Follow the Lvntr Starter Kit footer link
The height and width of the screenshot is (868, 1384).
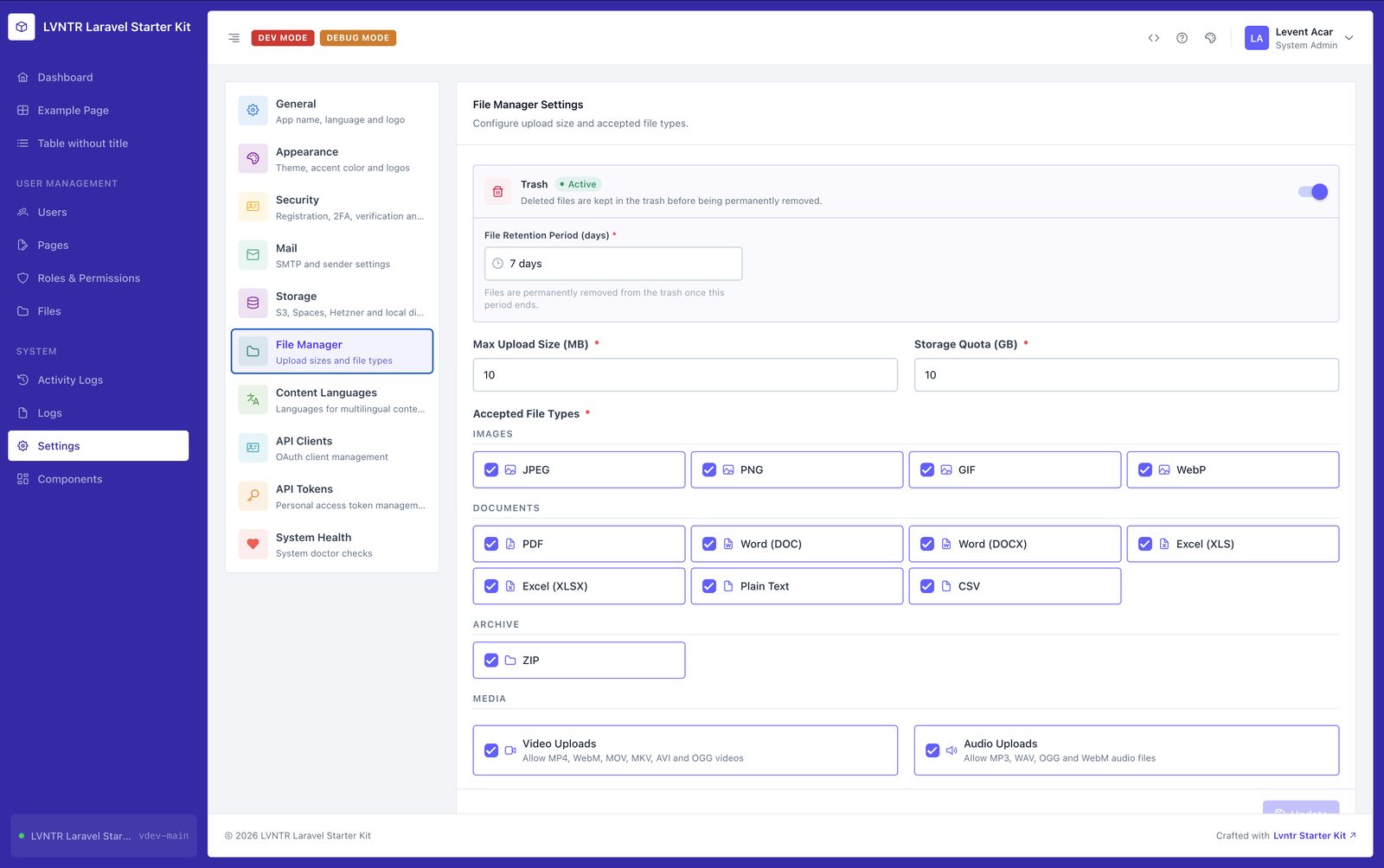1314,835
